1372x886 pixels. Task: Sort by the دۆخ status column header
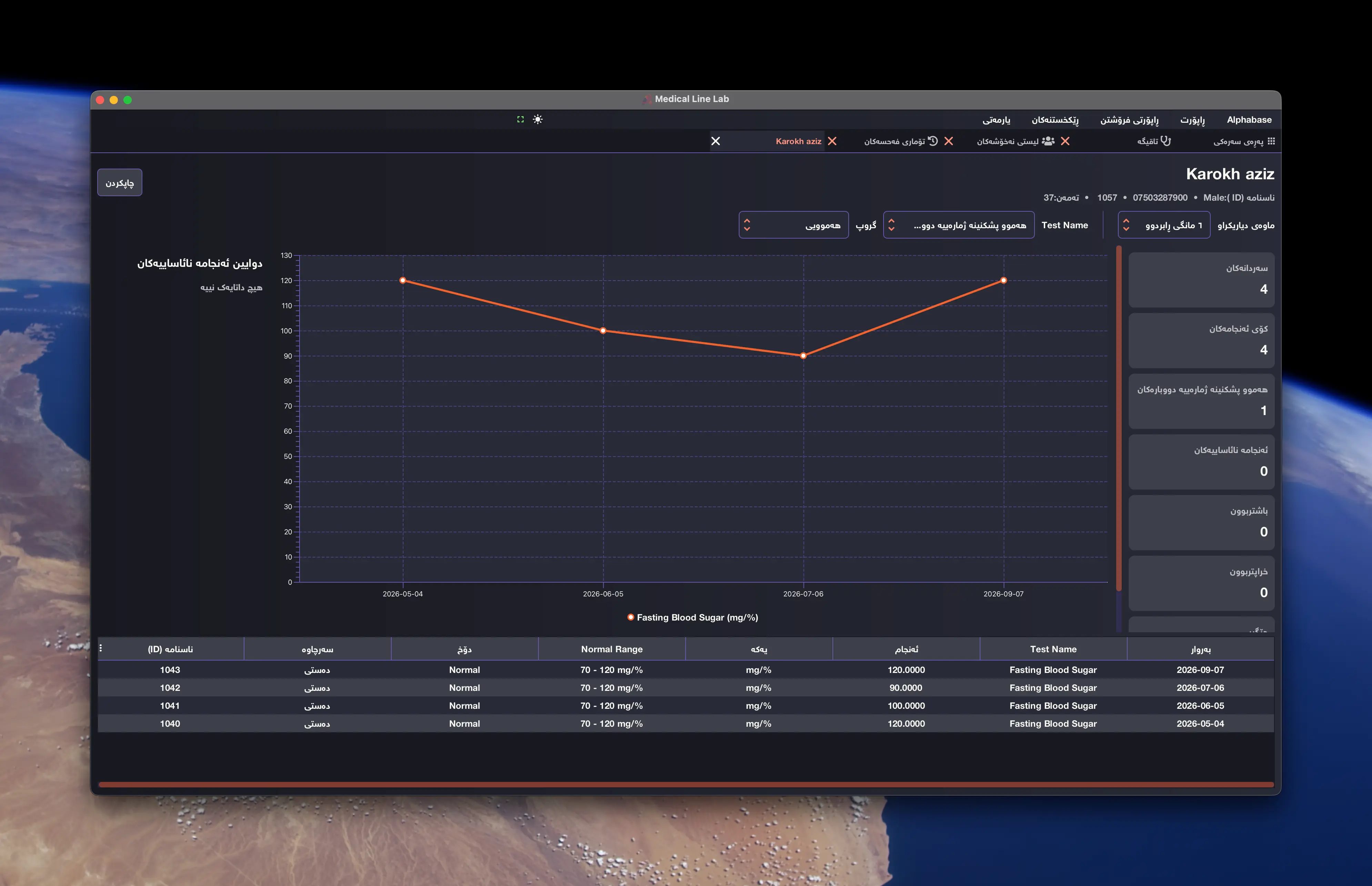(464, 649)
